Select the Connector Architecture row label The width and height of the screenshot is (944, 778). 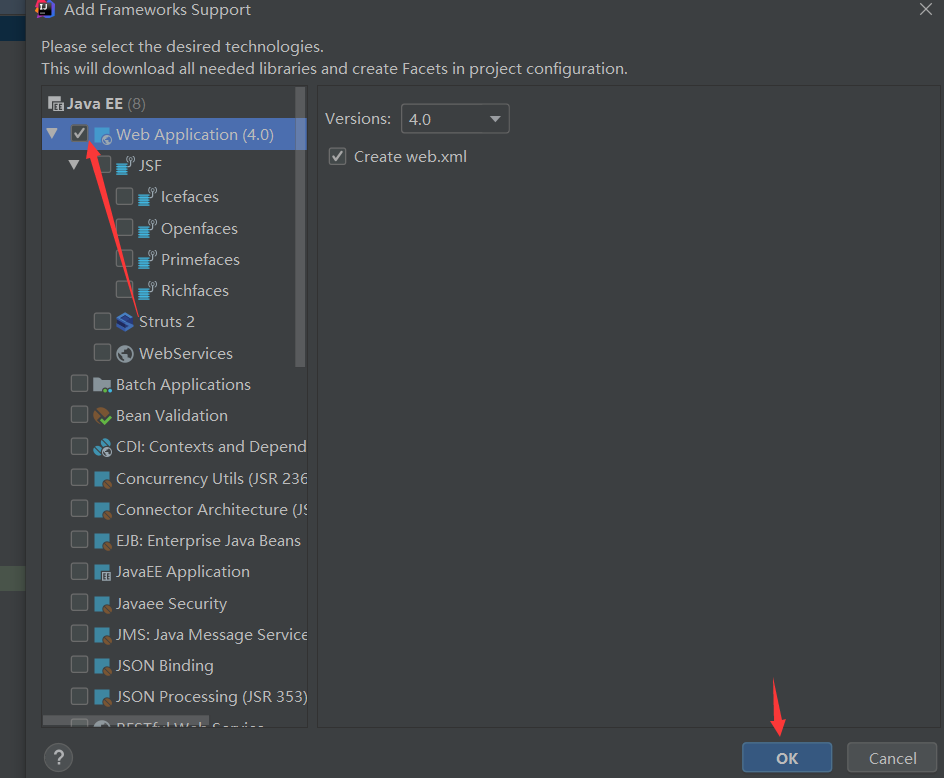tap(211, 510)
